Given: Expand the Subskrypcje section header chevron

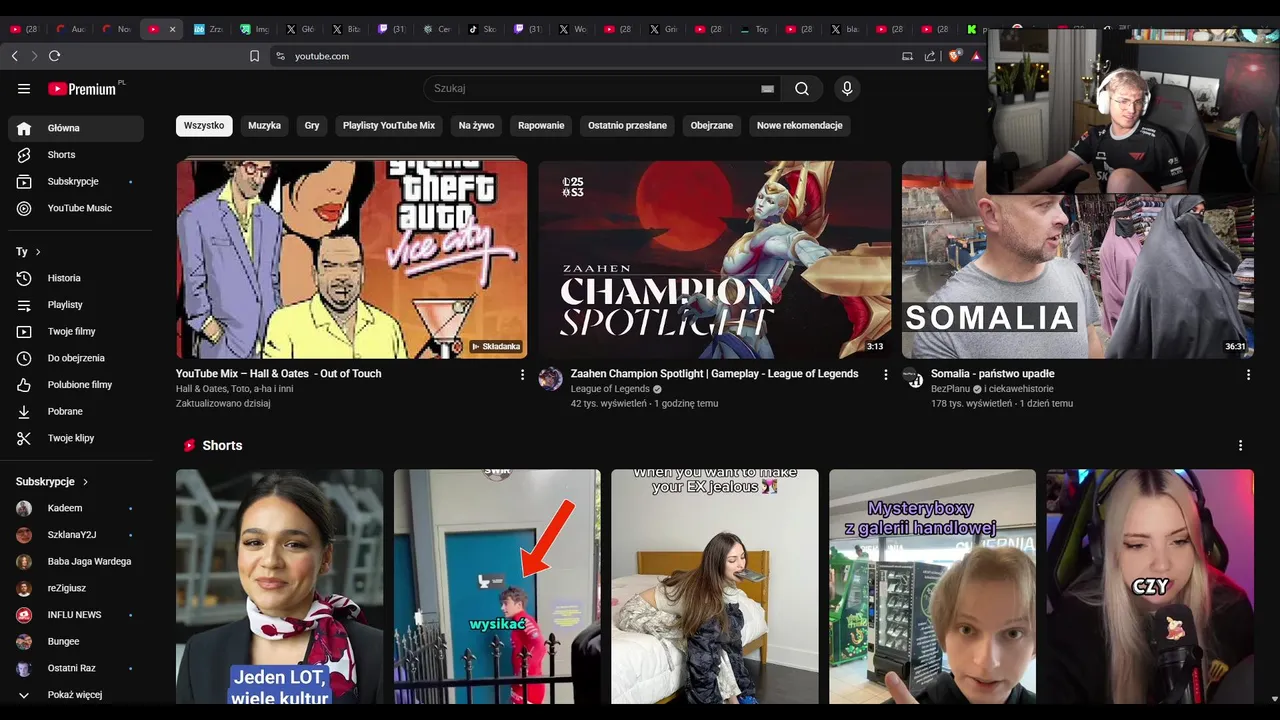Looking at the screenshot, I should click(x=85, y=482).
